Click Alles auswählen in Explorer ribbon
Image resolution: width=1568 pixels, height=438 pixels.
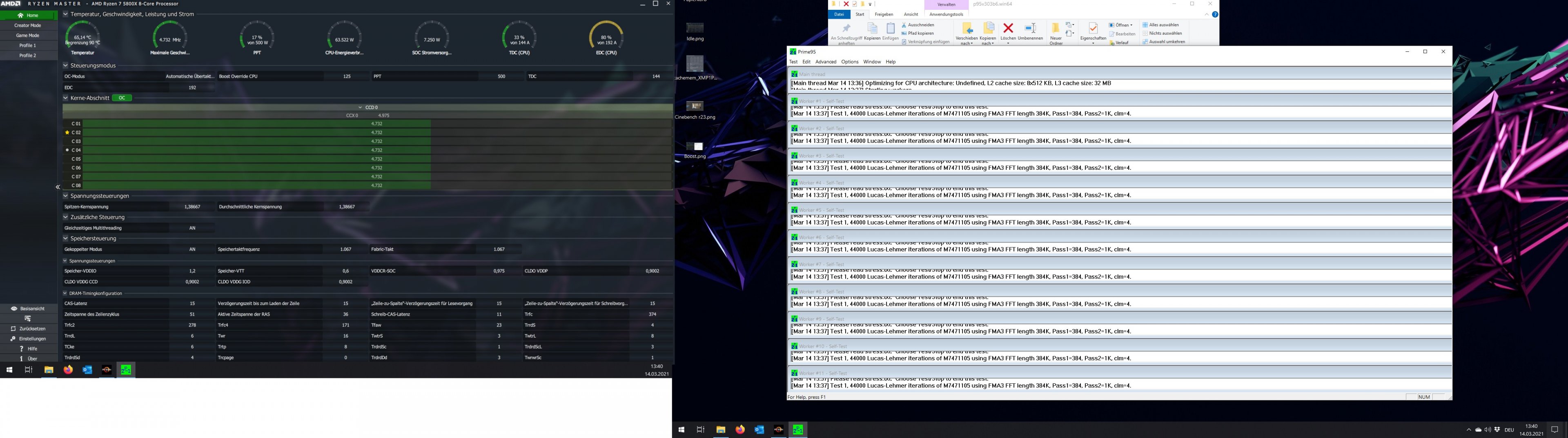[x=1160, y=25]
